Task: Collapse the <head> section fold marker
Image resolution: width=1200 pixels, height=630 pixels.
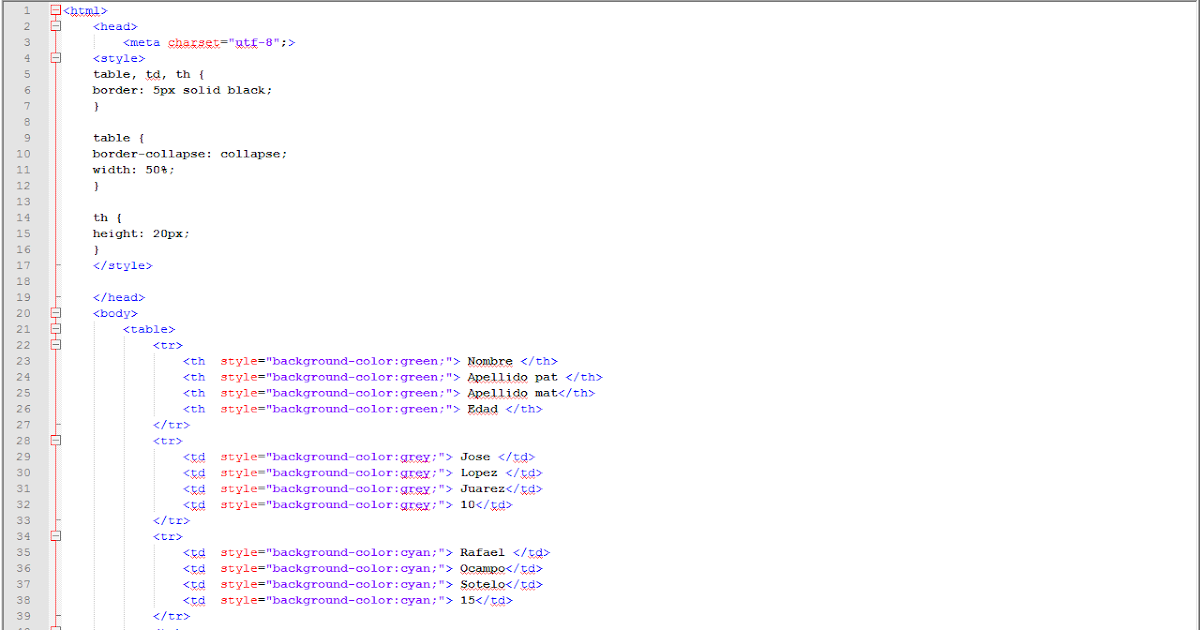Action: (x=56, y=26)
